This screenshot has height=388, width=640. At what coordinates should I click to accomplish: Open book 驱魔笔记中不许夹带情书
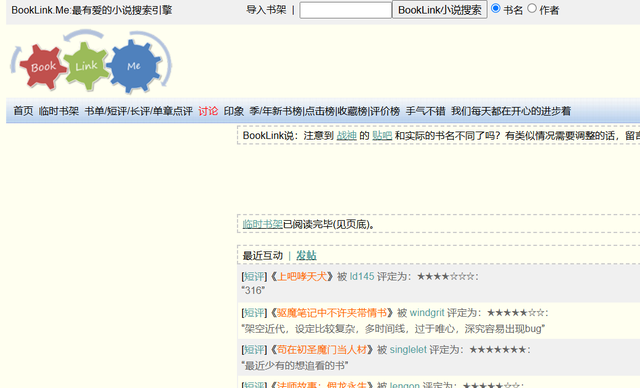tap(332, 313)
